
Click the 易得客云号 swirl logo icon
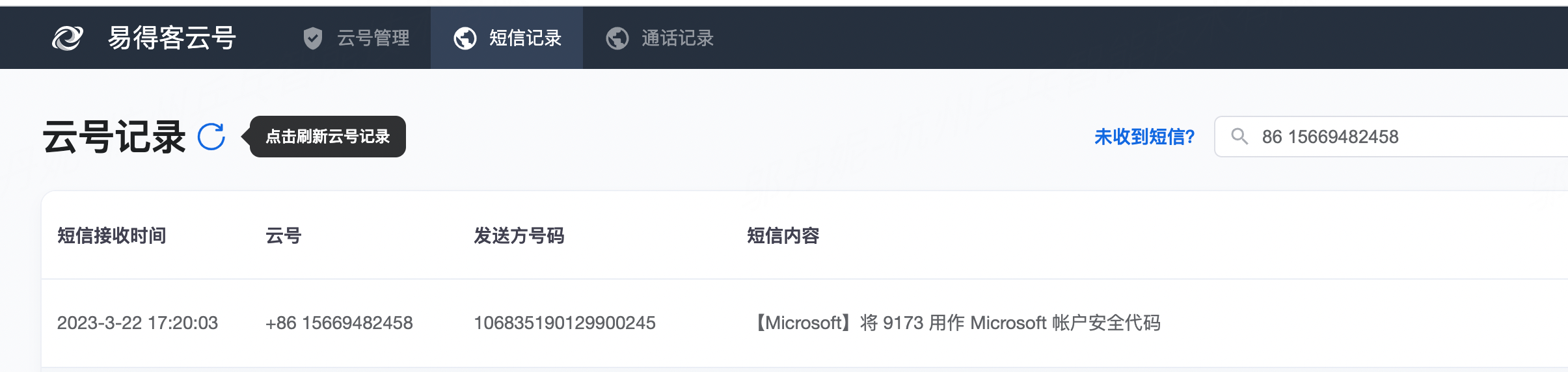(x=68, y=38)
